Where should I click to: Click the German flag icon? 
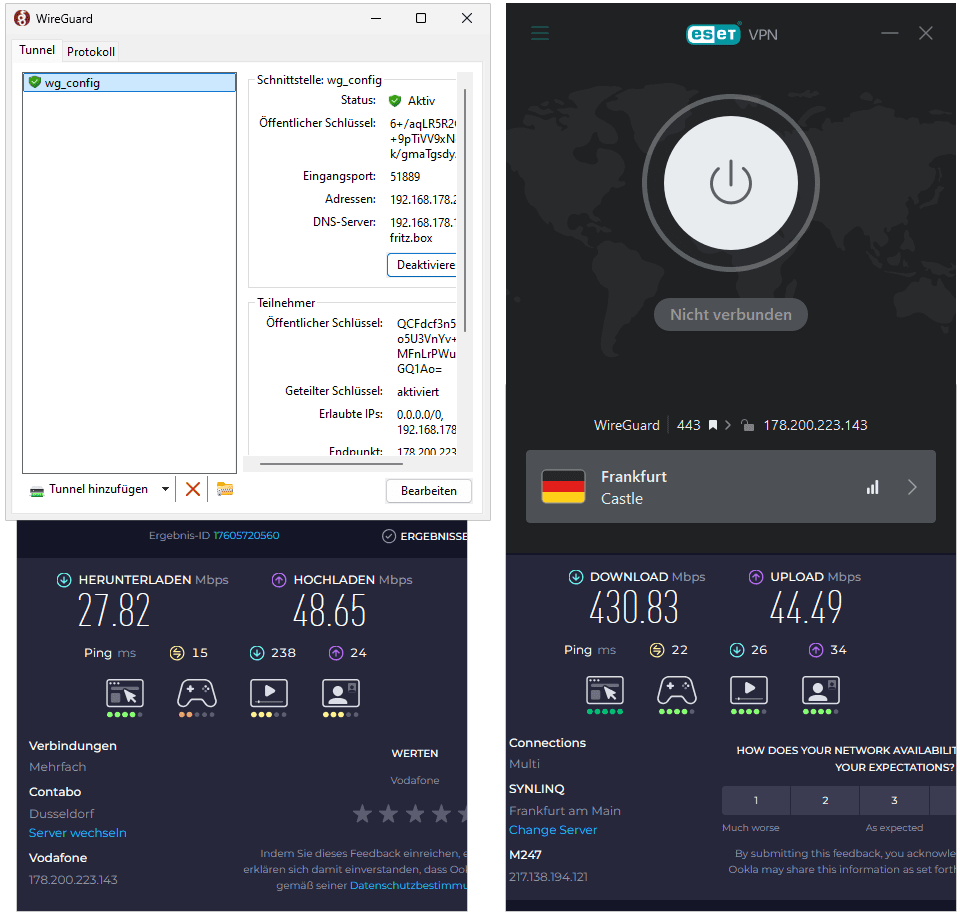coord(563,487)
